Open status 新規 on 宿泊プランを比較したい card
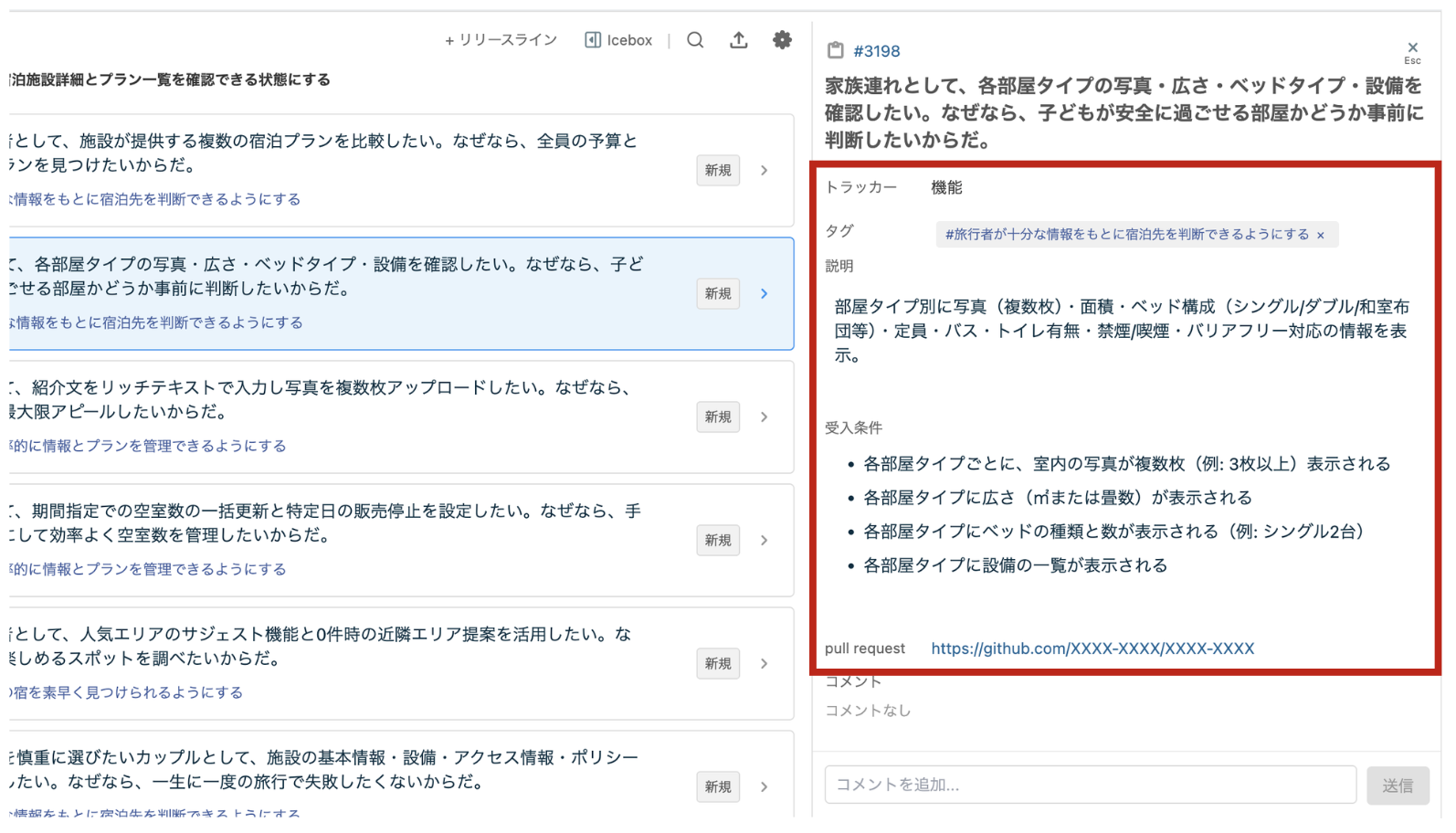 click(x=718, y=171)
